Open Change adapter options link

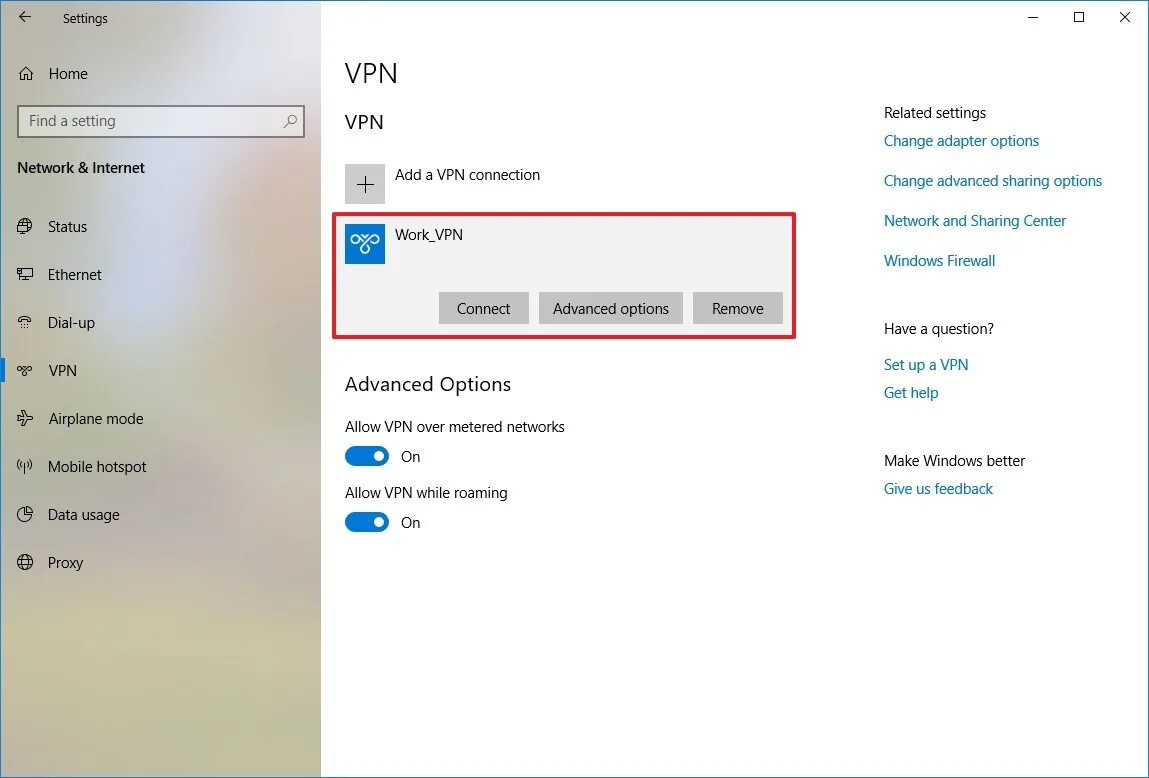(961, 141)
